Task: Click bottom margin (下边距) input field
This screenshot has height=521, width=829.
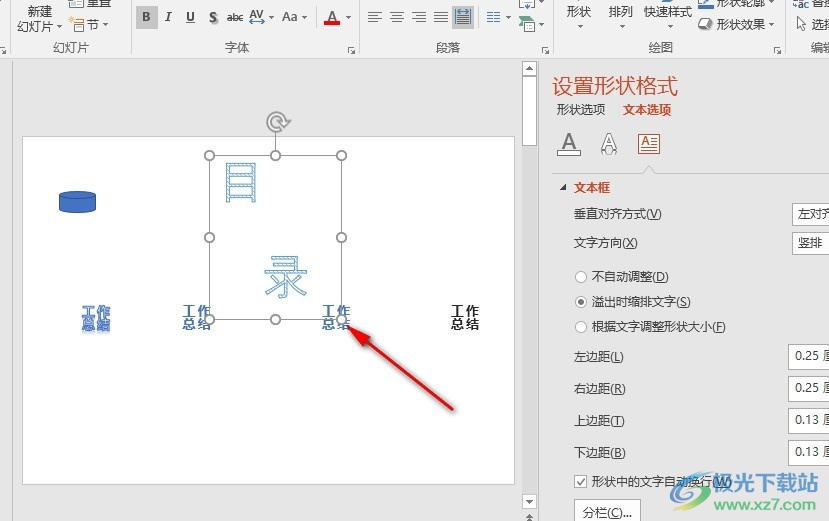Action: click(808, 452)
